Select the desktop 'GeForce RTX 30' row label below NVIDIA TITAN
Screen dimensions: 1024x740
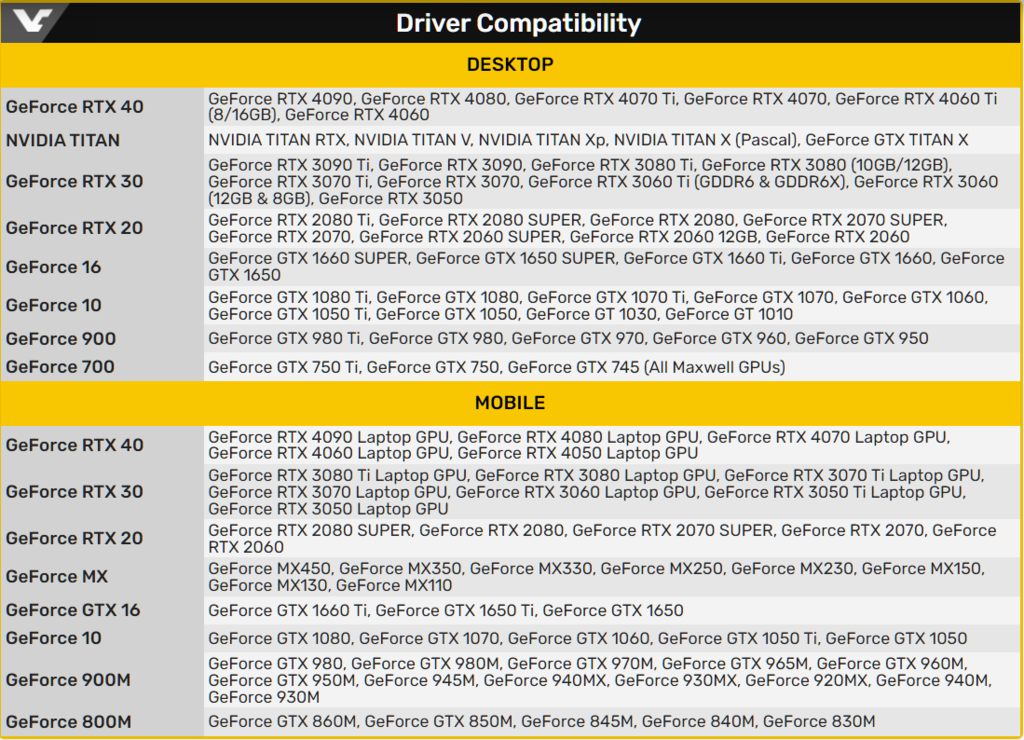click(75, 181)
